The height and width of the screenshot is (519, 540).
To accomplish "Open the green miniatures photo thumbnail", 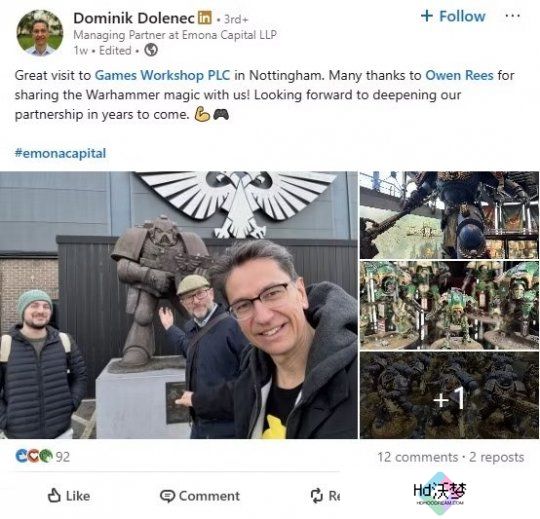I will (449, 305).
